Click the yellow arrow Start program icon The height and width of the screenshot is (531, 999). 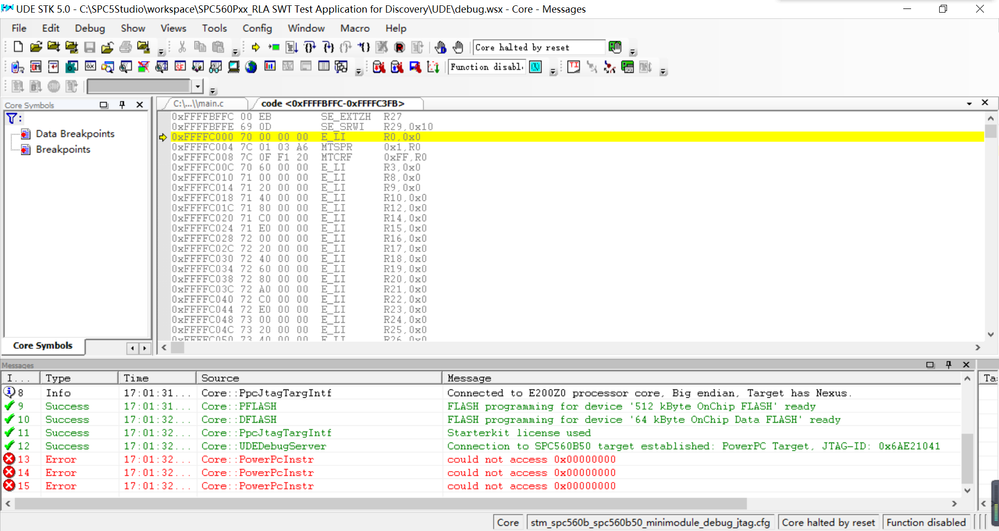(256, 47)
